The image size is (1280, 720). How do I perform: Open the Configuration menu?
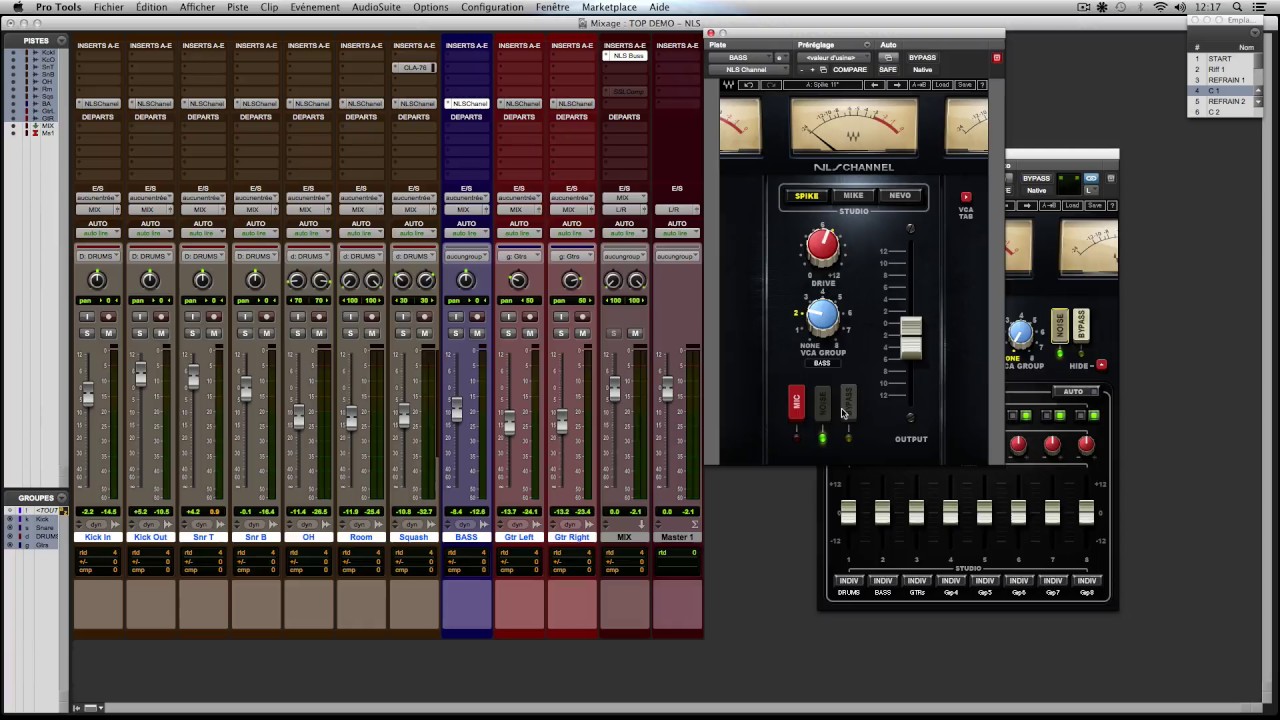tap(492, 7)
